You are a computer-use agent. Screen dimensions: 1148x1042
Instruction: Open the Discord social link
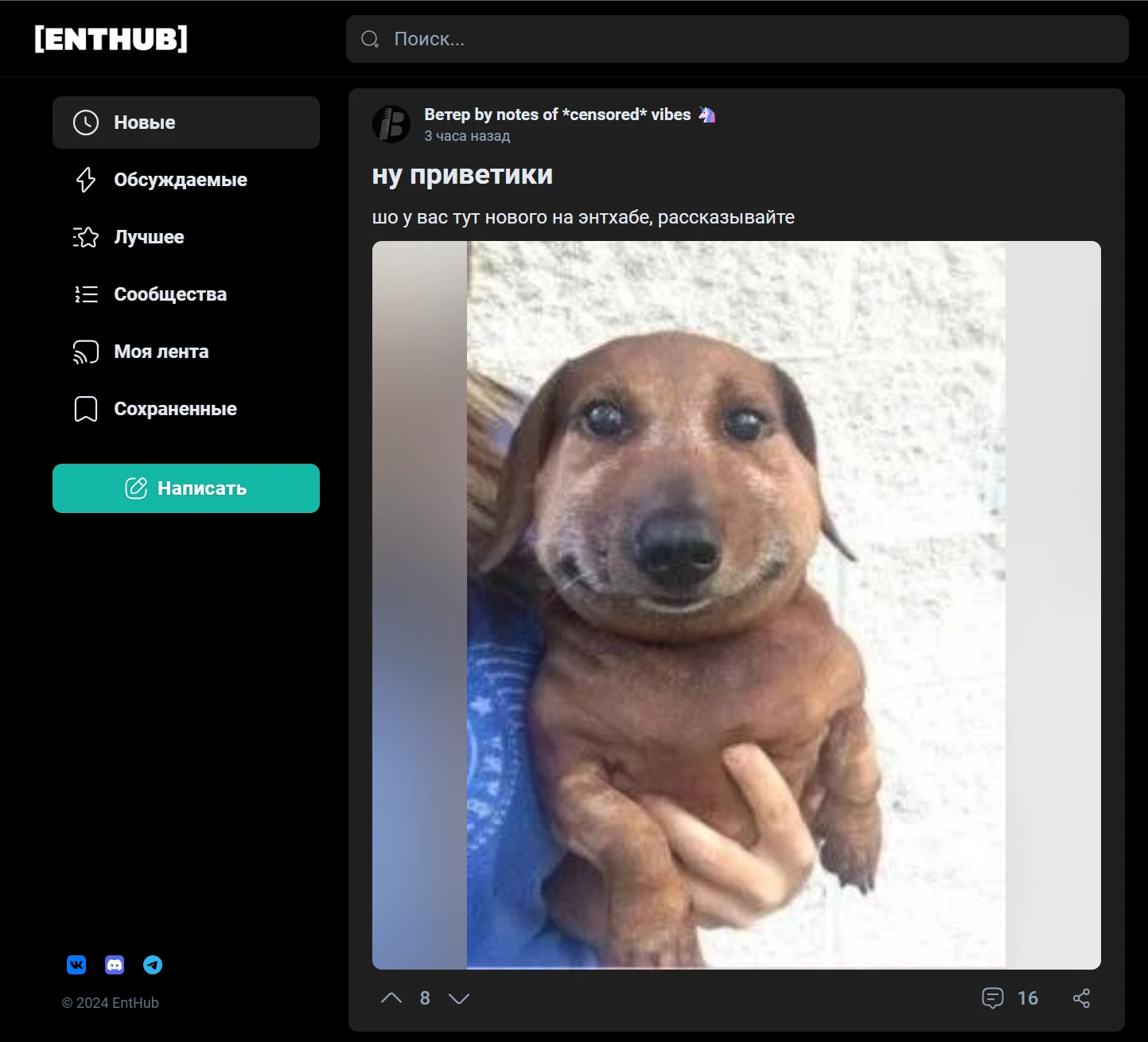pyautogui.click(x=115, y=965)
